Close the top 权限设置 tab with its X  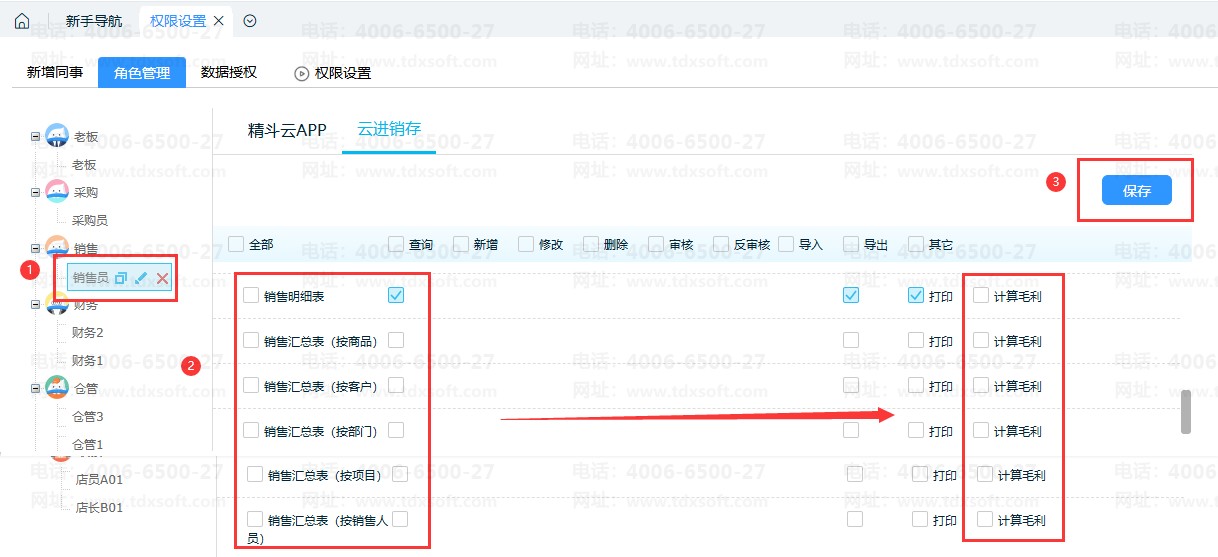pos(219,21)
